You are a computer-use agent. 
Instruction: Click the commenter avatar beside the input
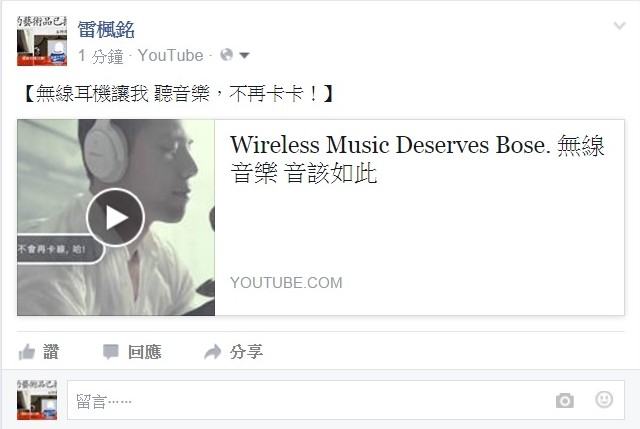pos(37,400)
